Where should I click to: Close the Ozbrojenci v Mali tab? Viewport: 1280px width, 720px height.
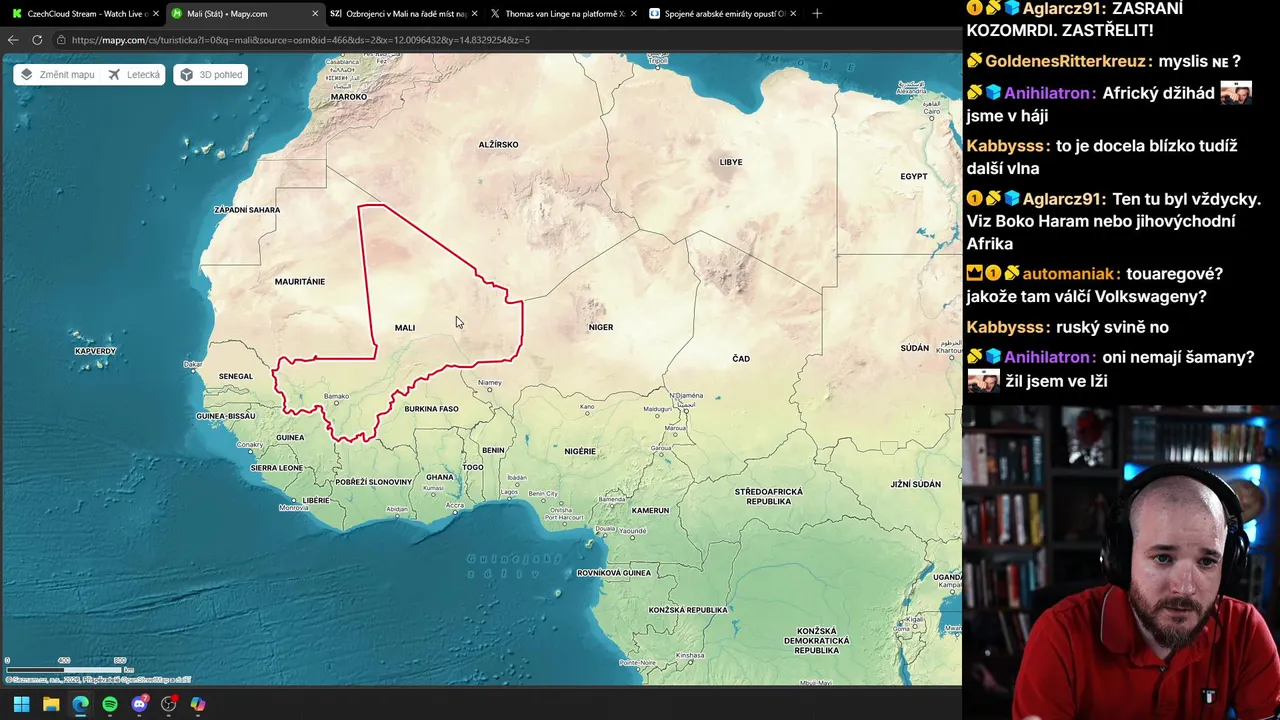tap(474, 14)
